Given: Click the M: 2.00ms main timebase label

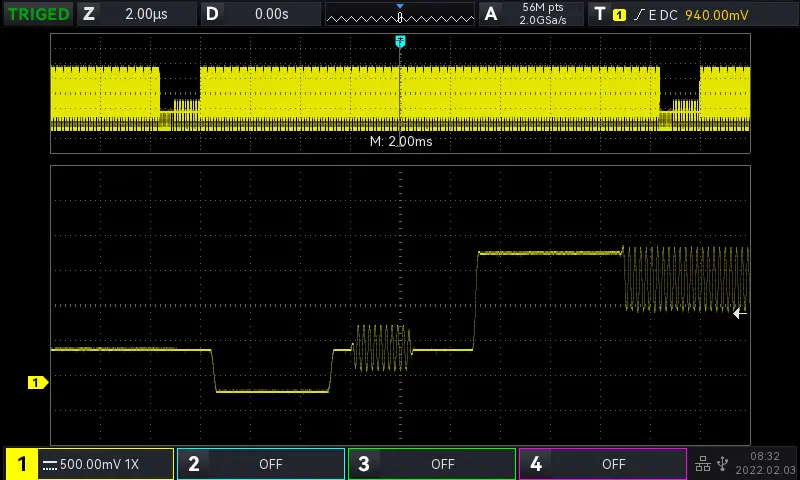Looking at the screenshot, I should [400, 142].
